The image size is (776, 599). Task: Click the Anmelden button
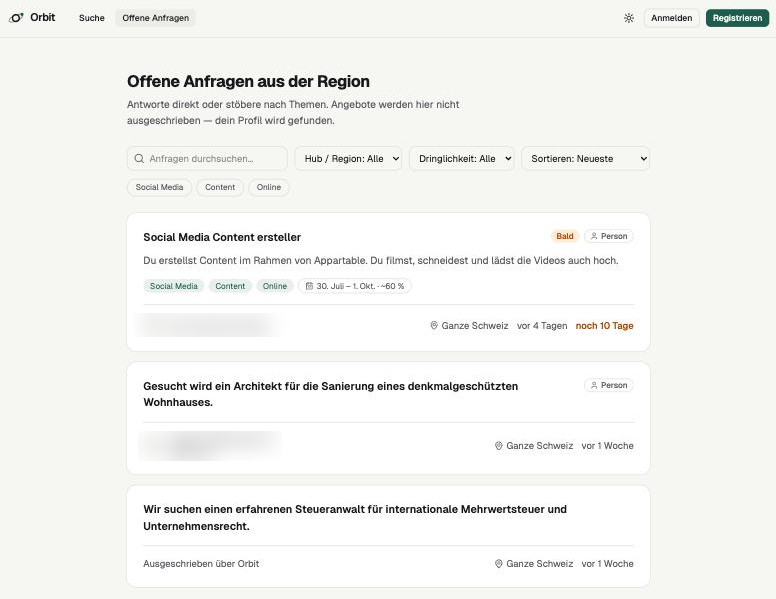(x=672, y=18)
